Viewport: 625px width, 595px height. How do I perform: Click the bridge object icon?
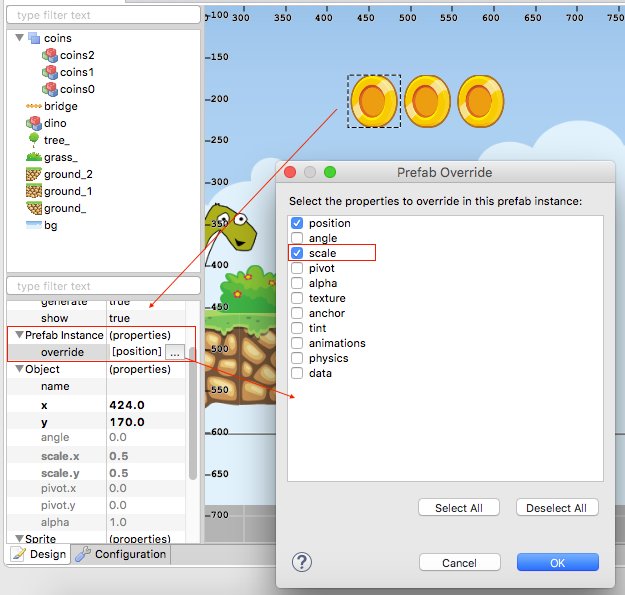tap(33, 106)
